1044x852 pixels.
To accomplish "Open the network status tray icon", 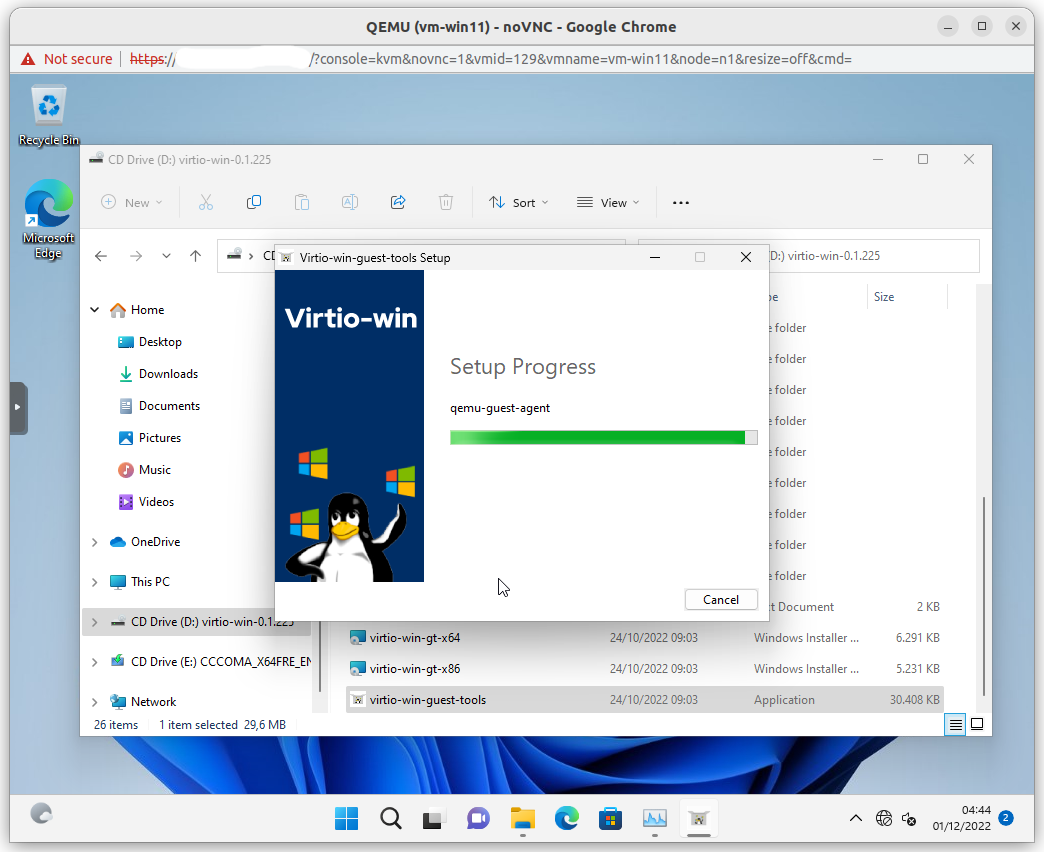I will click(x=884, y=818).
